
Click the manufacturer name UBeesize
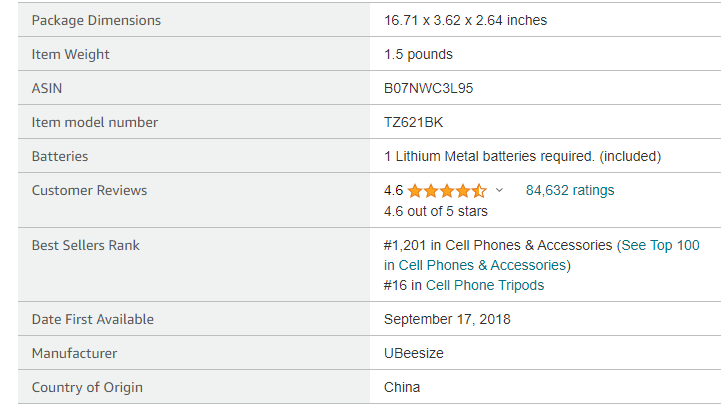pos(413,353)
